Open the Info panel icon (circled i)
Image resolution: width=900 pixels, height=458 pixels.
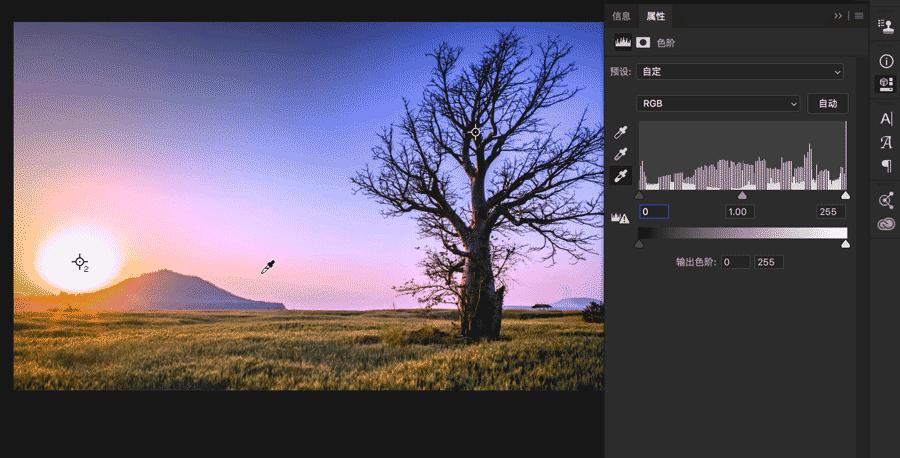coord(886,61)
